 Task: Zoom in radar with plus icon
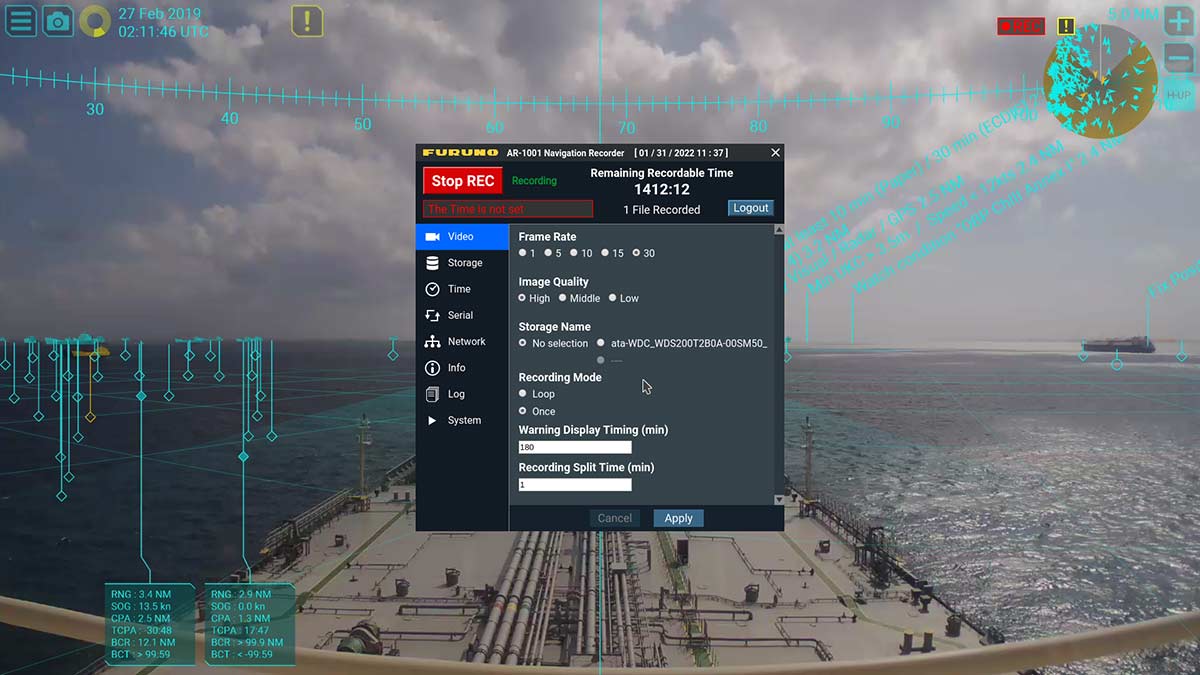pos(1179,25)
